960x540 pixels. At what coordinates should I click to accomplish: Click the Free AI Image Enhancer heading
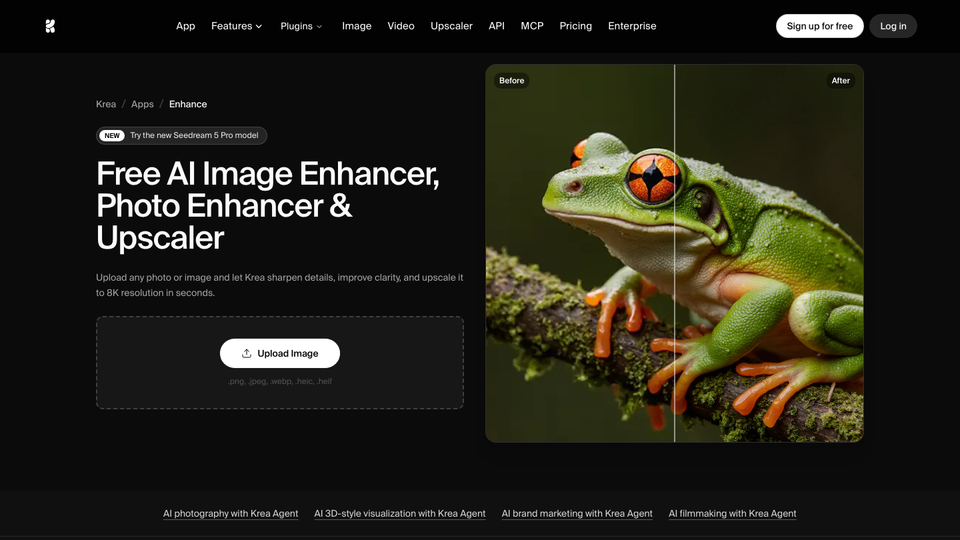click(268, 206)
